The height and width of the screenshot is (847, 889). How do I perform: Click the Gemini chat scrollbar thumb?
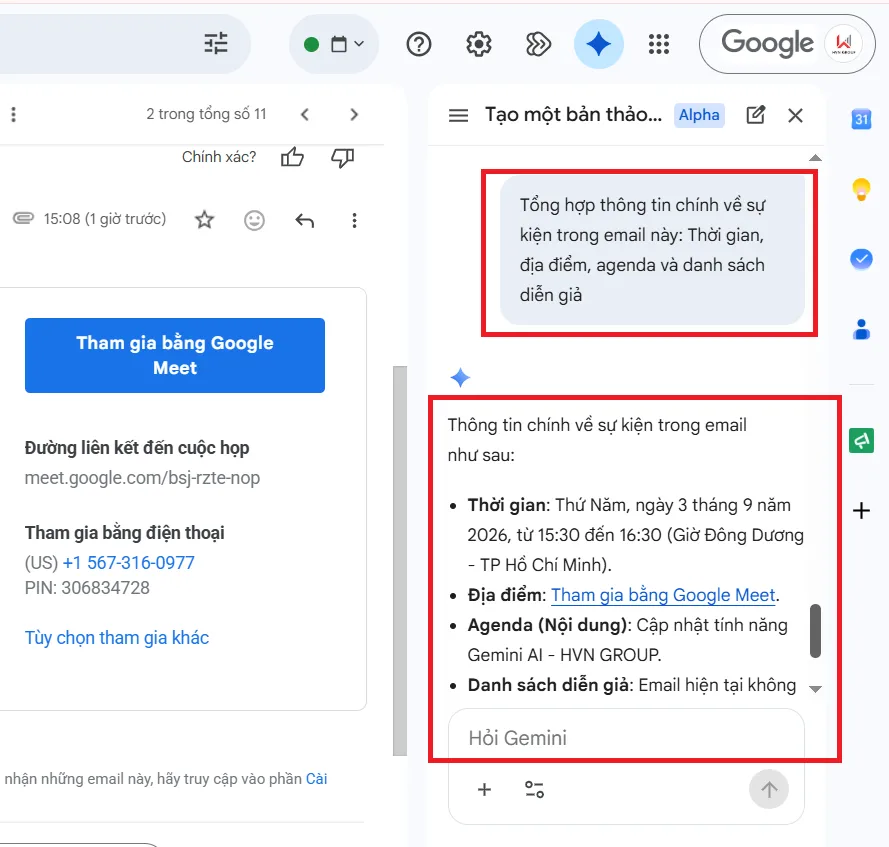815,631
